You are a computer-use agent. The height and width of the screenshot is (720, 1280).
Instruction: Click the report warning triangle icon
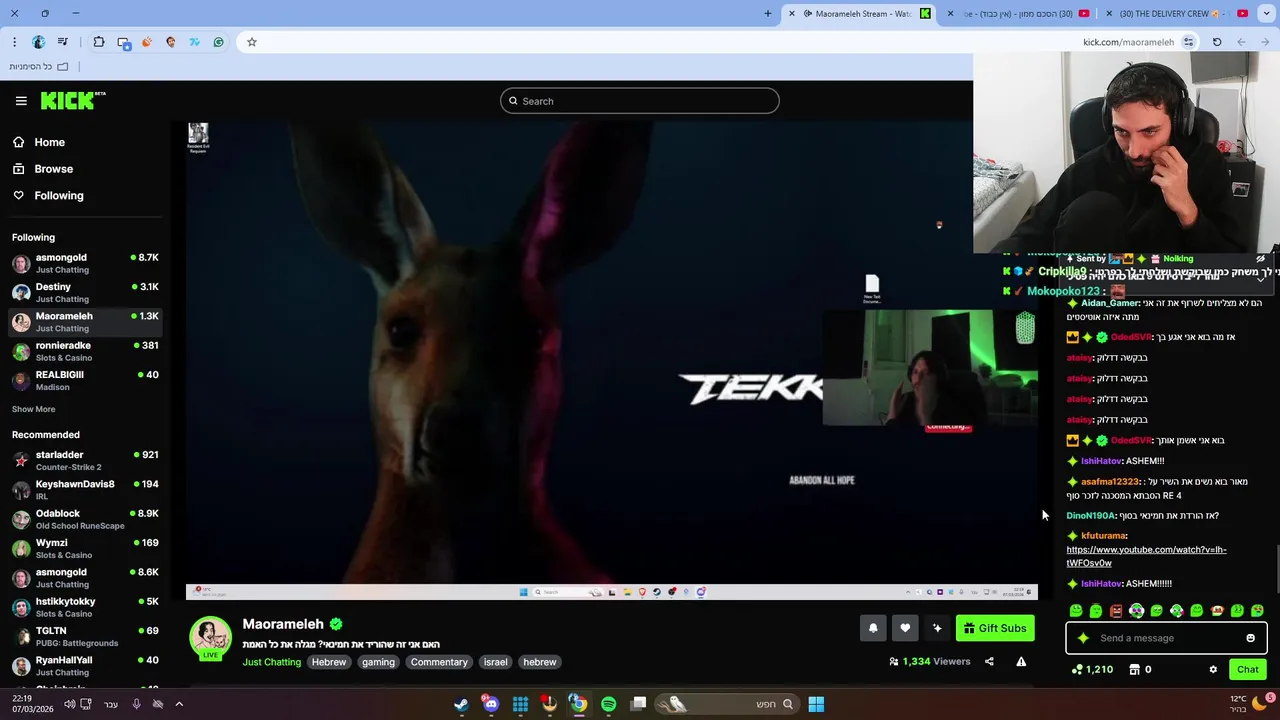pyautogui.click(x=1021, y=661)
